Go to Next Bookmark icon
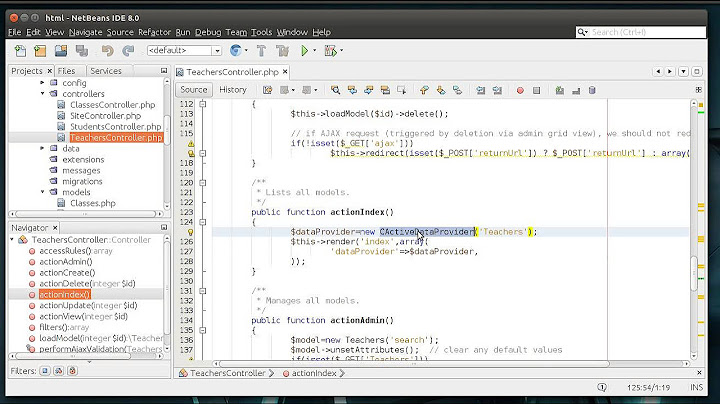This screenshot has width=720, height=404. (x=441, y=90)
